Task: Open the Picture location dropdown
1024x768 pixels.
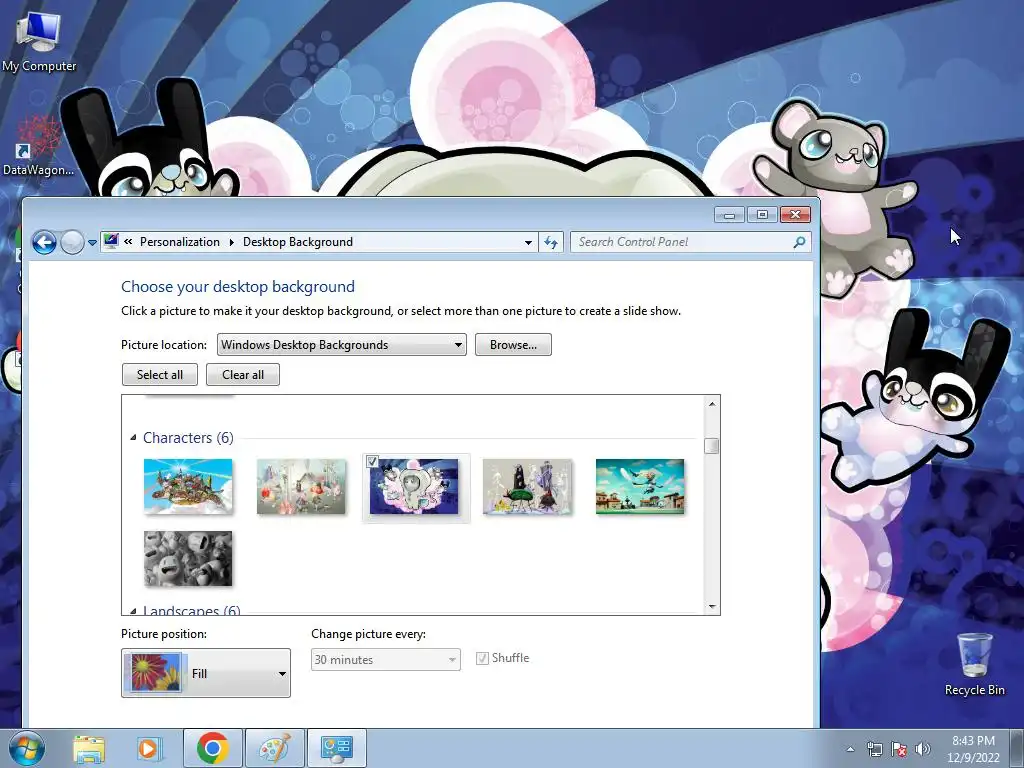Action: pos(342,345)
